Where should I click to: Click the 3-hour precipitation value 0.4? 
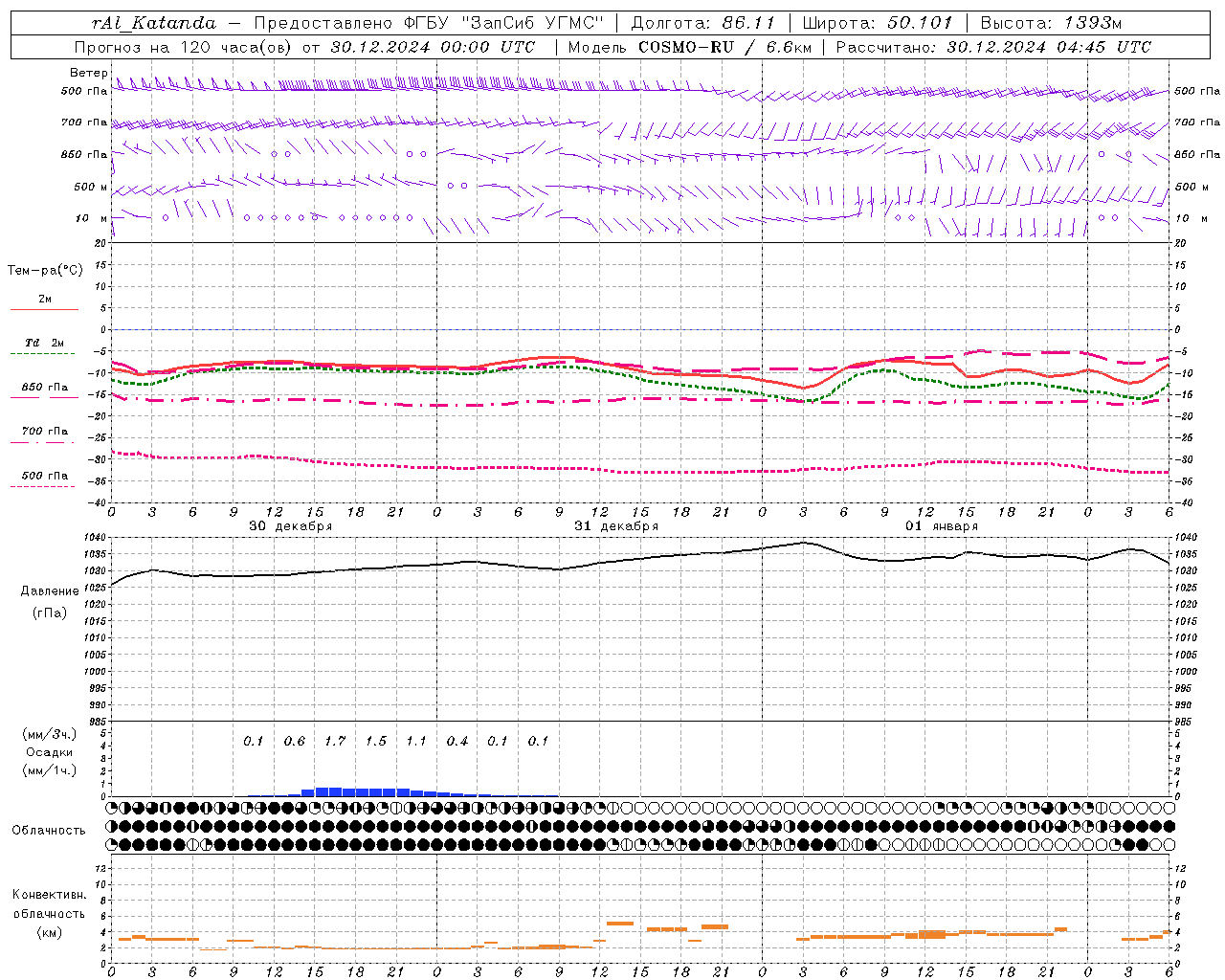(457, 741)
